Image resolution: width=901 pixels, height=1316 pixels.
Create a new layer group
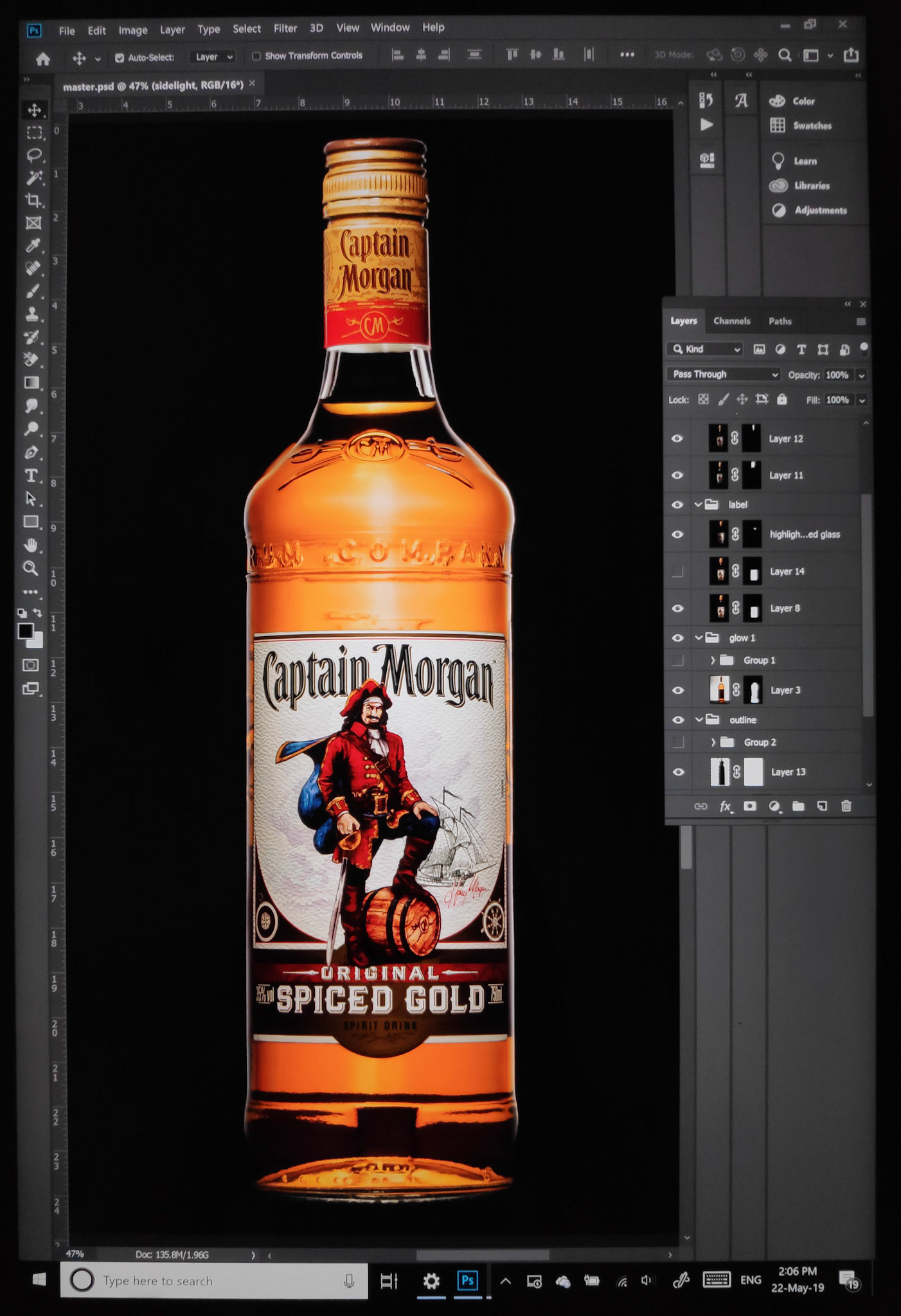798,806
